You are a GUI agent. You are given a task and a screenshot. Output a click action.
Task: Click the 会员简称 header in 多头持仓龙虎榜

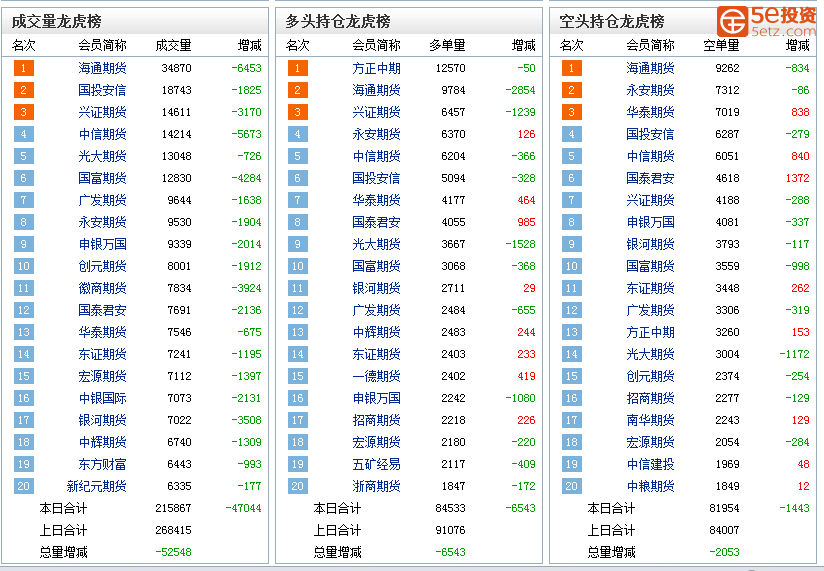tap(376, 46)
